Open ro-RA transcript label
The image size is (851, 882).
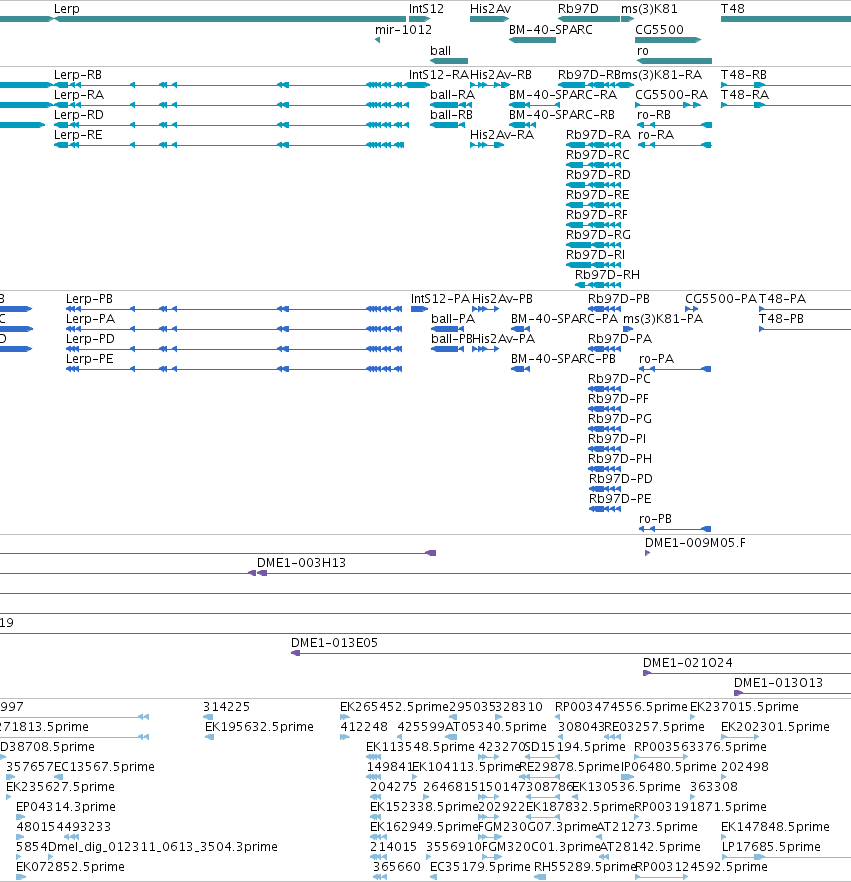(655, 134)
